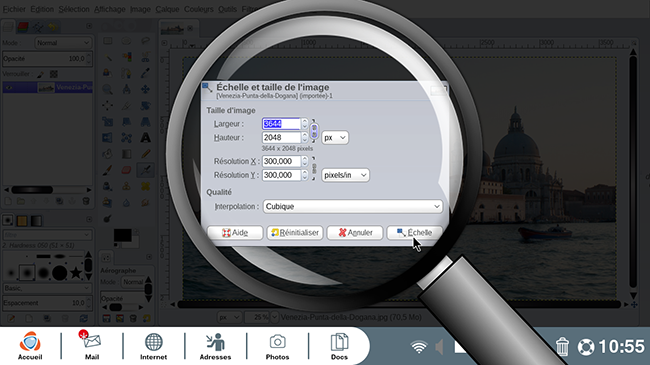Viewport: 650px width, 365px height.
Task: Pick the Zoom magnifier tool
Action: (x=107, y=89)
